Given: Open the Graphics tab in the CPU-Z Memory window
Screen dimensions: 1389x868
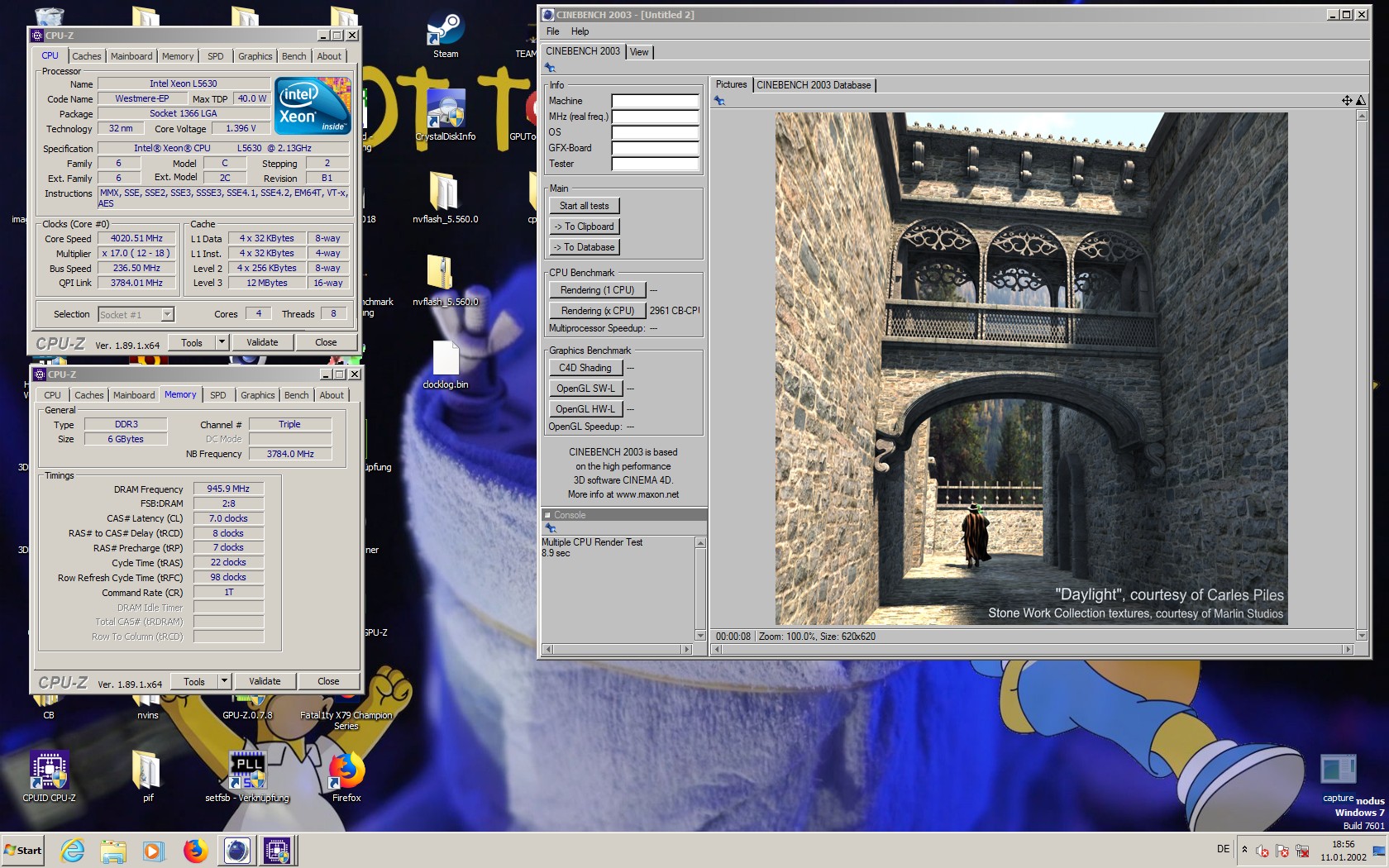Looking at the screenshot, I should point(257,395).
